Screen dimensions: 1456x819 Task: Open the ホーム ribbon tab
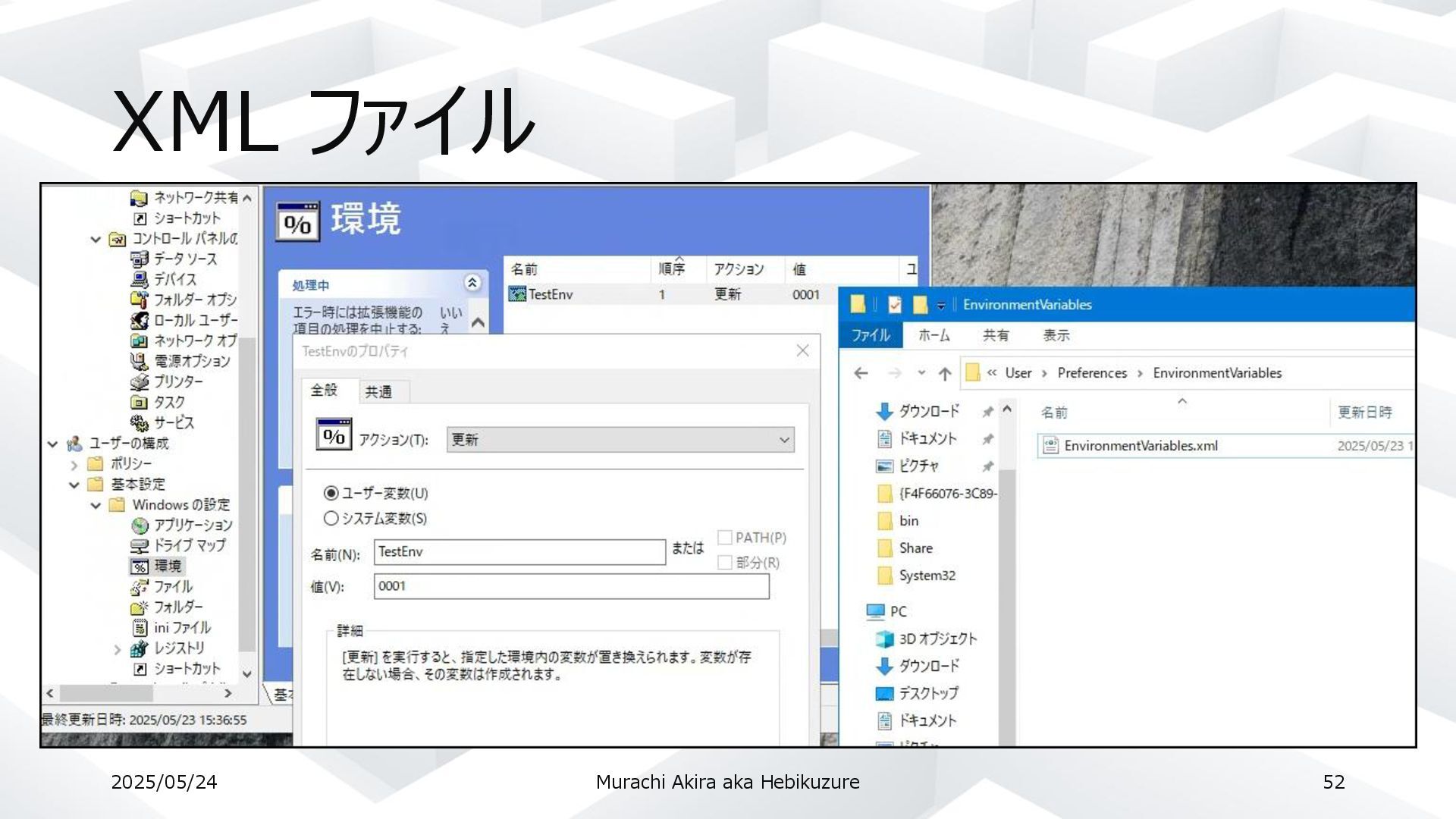(x=934, y=335)
